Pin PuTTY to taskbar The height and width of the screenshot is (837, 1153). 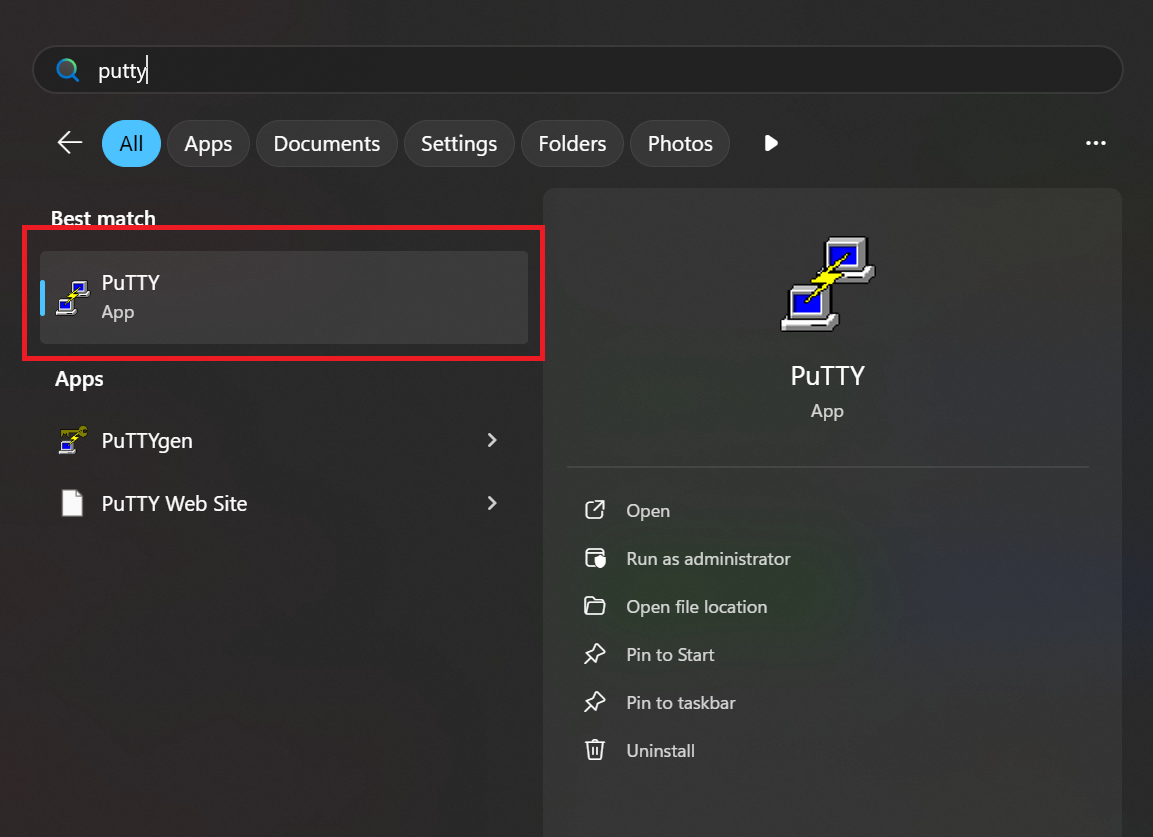680,703
